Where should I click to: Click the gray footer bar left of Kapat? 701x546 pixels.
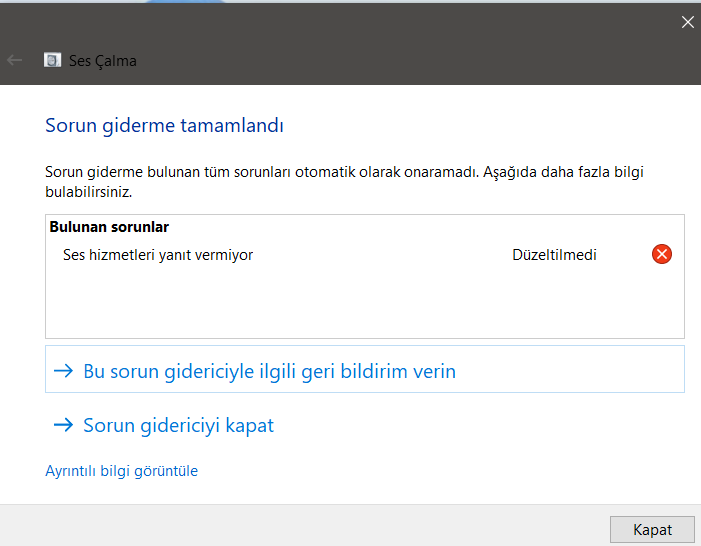point(300,525)
